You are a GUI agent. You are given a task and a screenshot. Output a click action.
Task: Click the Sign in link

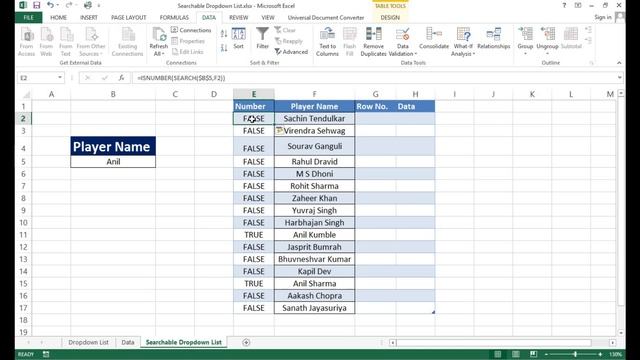coord(603,17)
